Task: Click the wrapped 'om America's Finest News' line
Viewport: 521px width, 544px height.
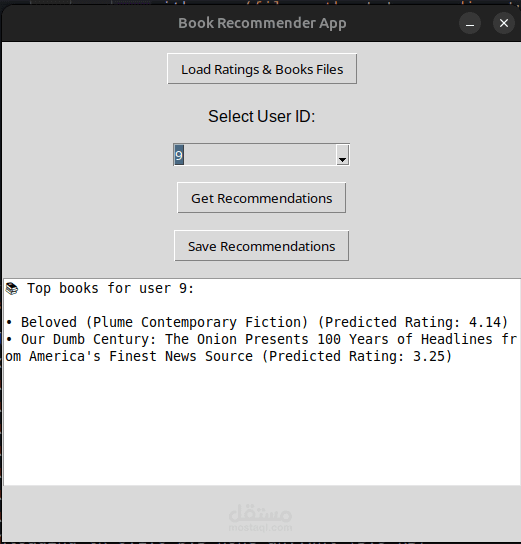Action: 129,356
